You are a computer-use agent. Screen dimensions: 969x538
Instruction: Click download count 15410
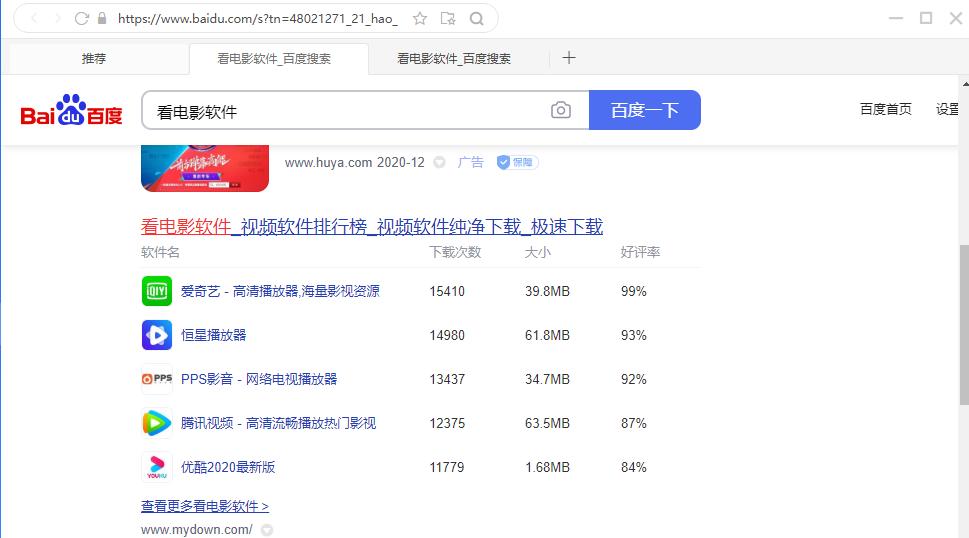coord(447,291)
